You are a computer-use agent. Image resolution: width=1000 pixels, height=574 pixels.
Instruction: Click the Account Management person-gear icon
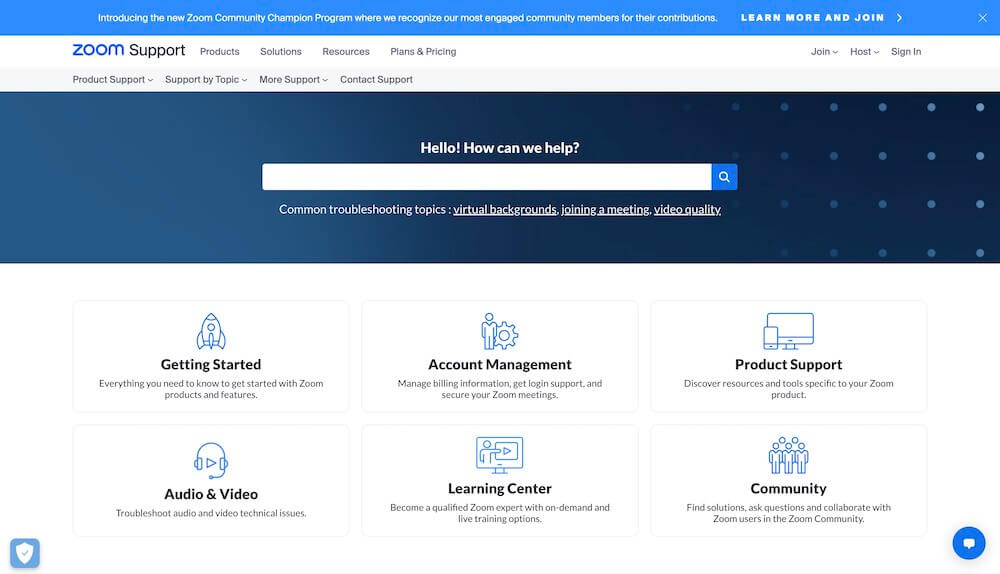point(499,332)
